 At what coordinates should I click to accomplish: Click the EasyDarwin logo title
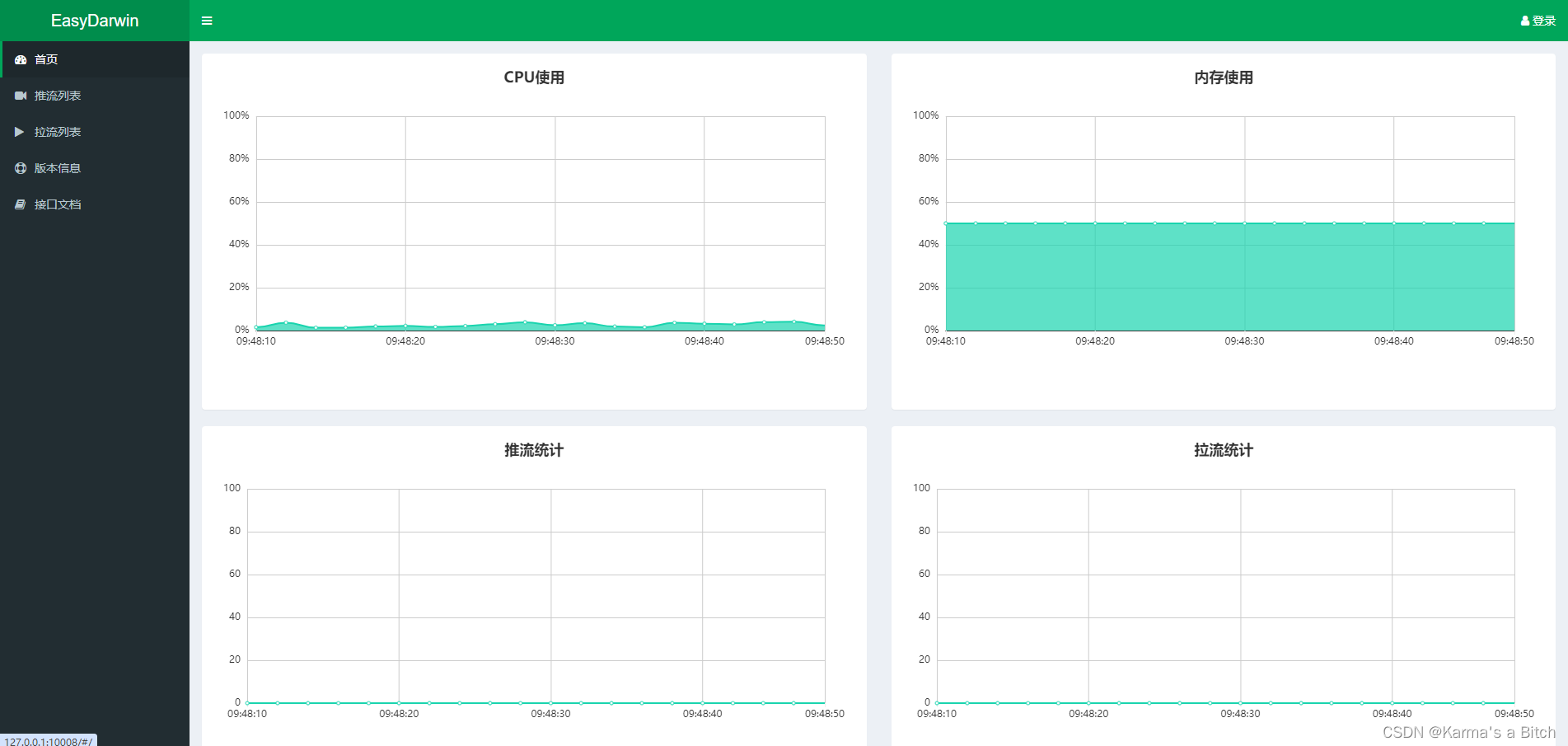pos(95,21)
